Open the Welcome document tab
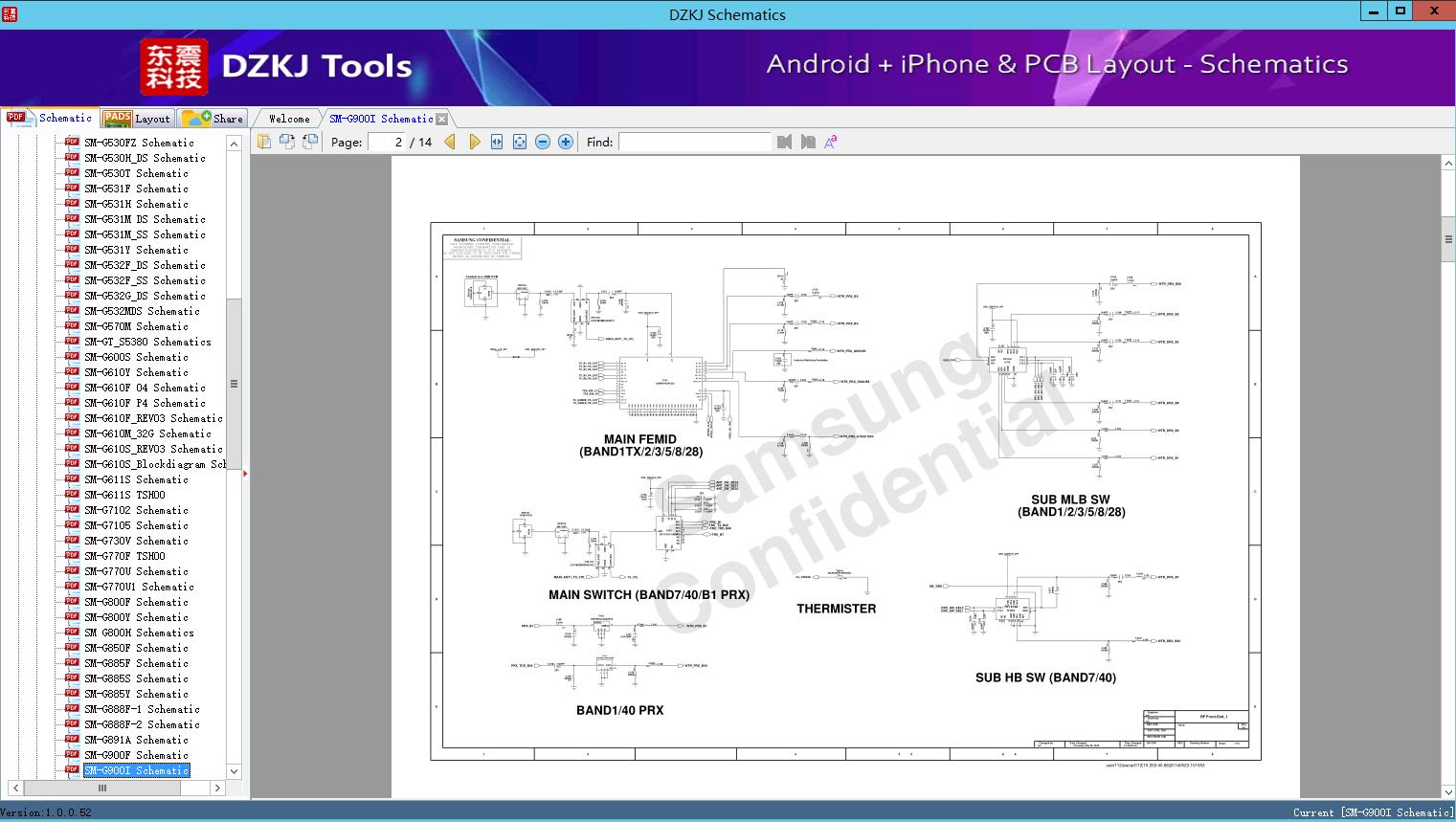Image resolution: width=1456 pixels, height=822 pixels. click(289, 119)
